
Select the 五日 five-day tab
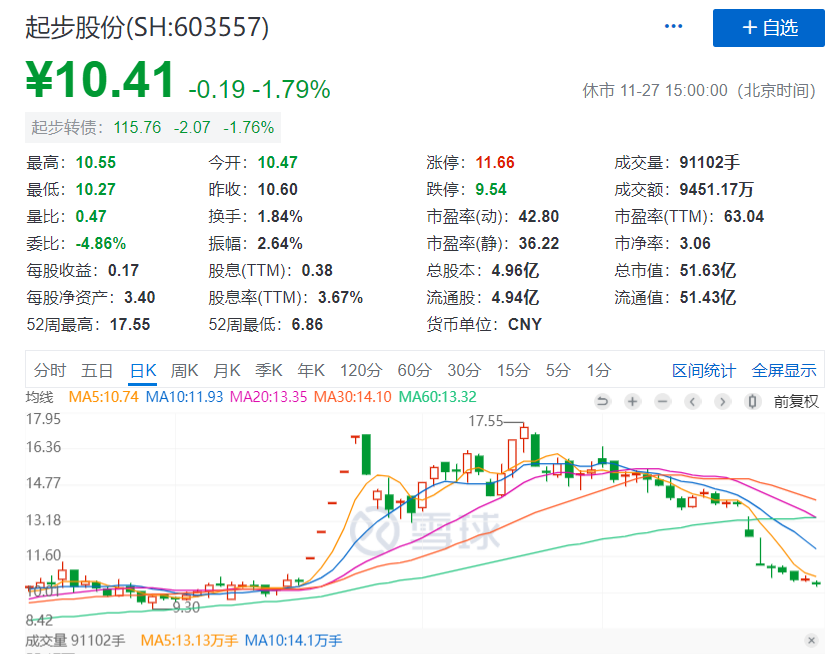click(97, 370)
